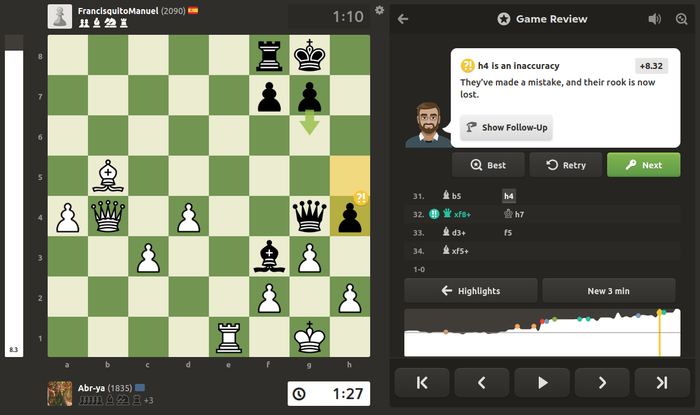The width and height of the screenshot is (700, 415).
Task: Mute sound with the speaker icon
Action: click(655, 18)
